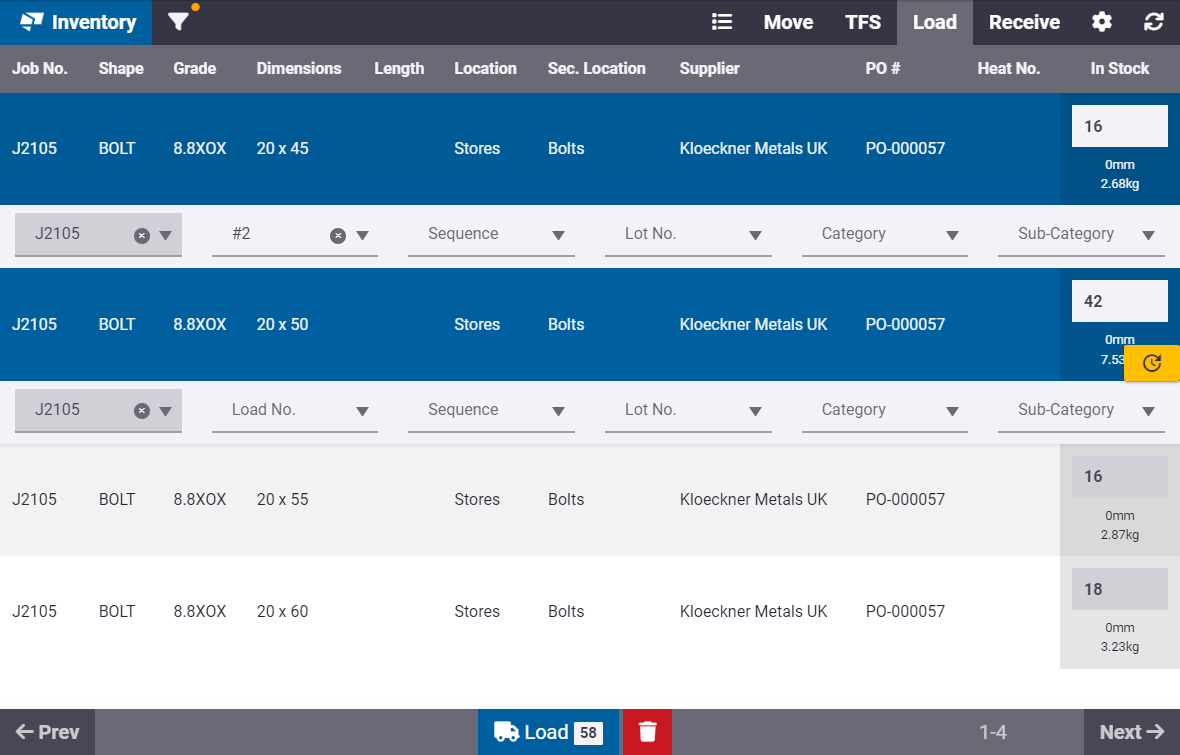Click the yellow reset quantity icon
The image size is (1180, 755).
(x=1151, y=363)
